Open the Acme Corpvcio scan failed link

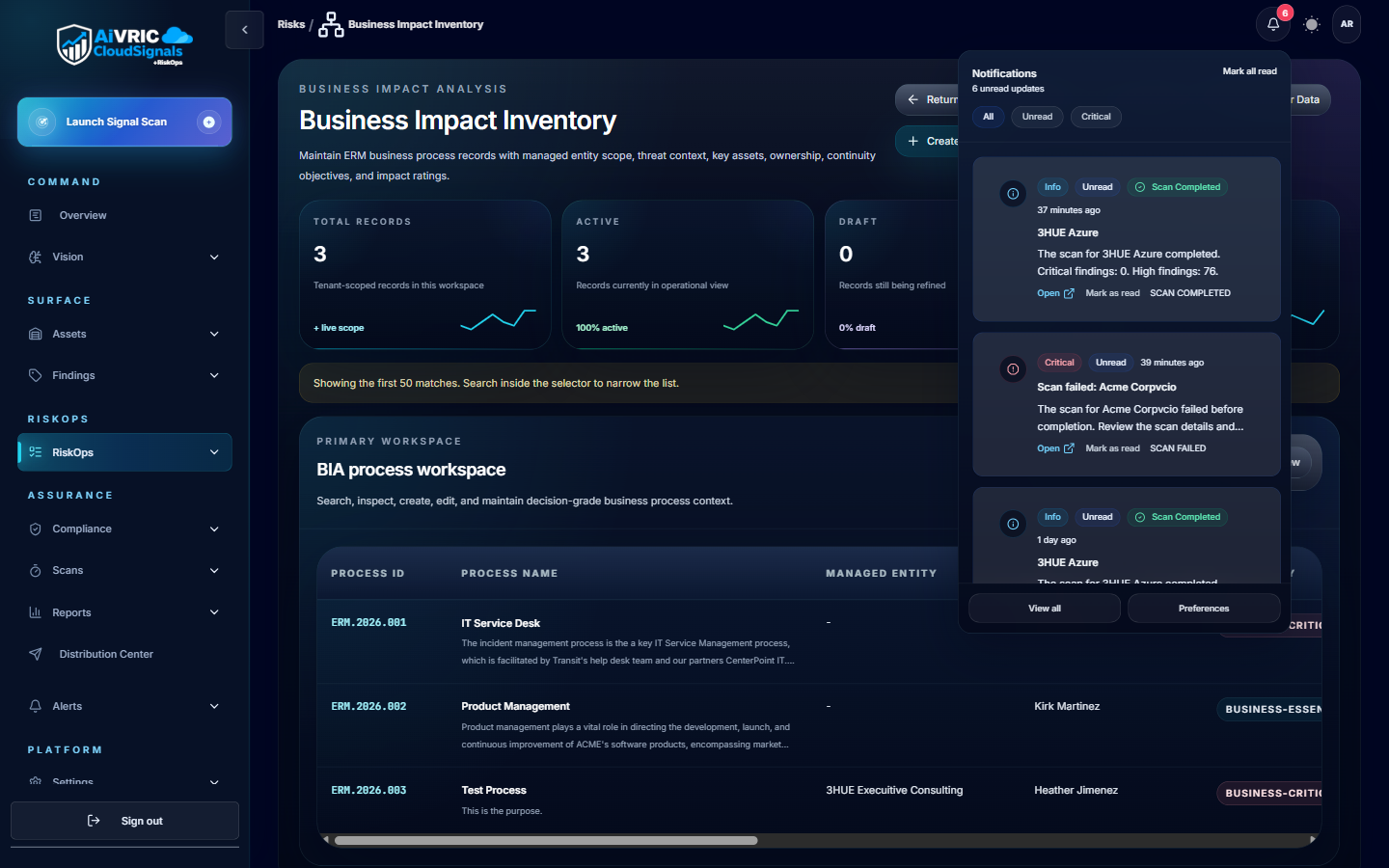[1055, 448]
